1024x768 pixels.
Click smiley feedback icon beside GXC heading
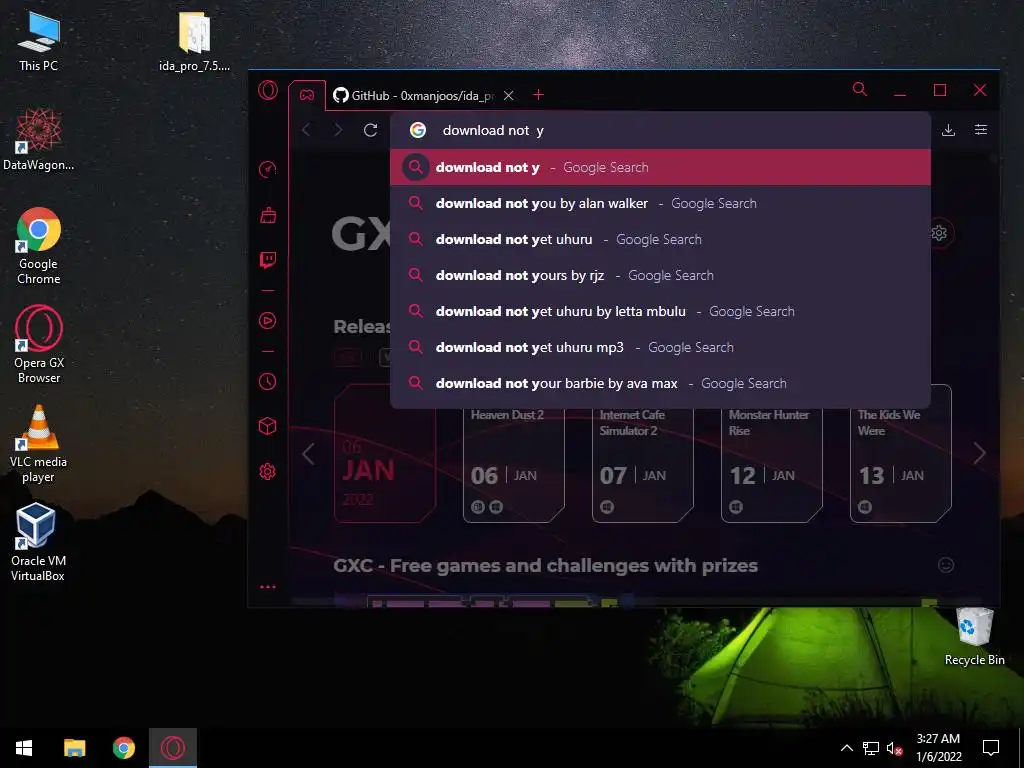[946, 565]
